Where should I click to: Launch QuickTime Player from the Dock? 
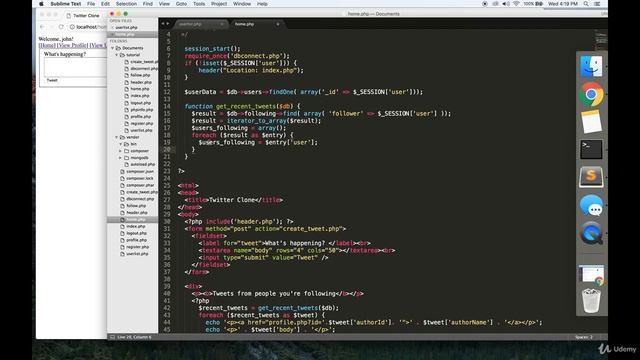(591, 233)
